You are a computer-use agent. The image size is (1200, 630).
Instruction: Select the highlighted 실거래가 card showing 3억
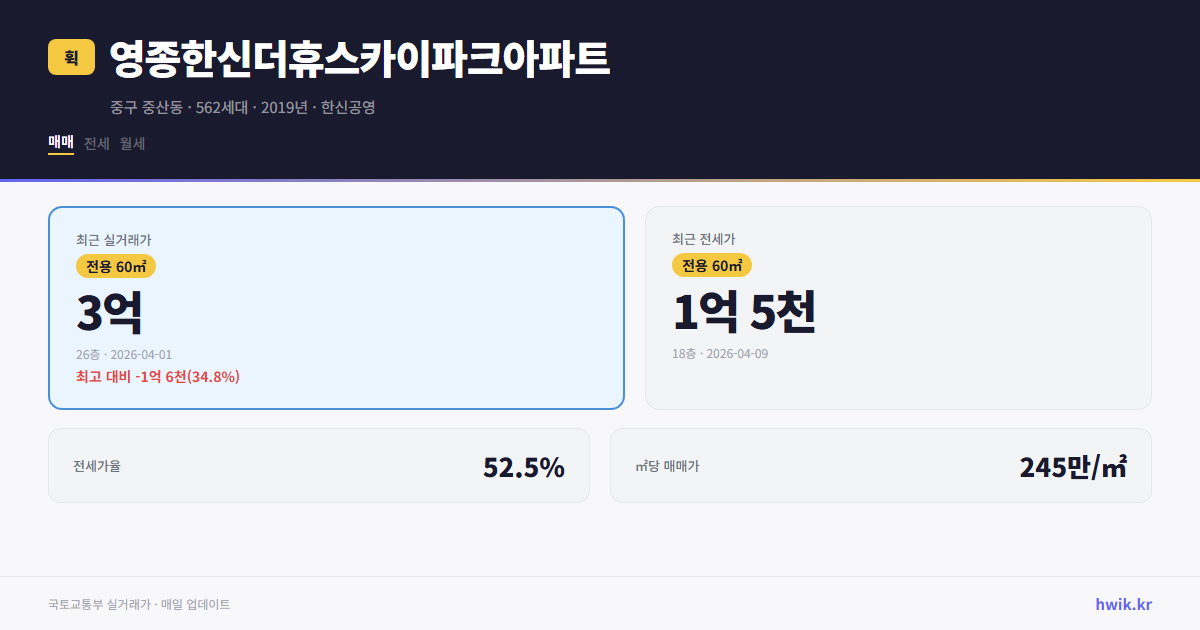(335, 307)
